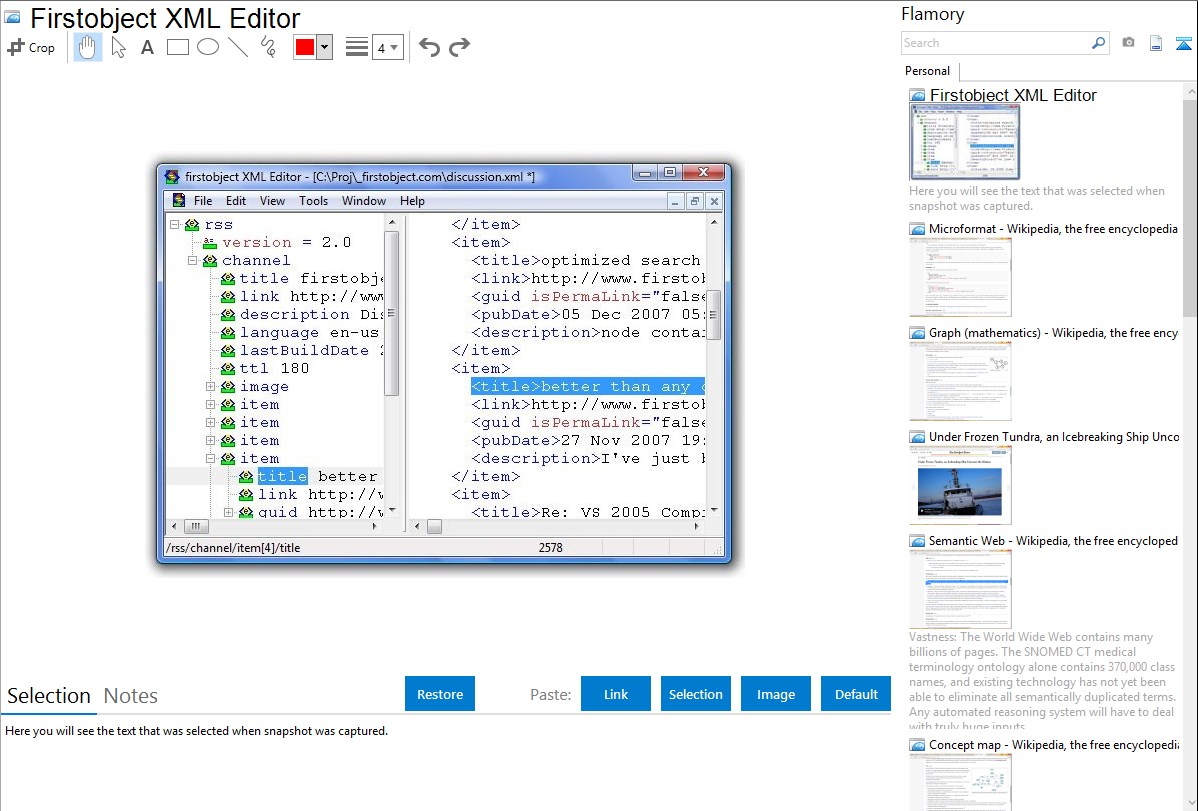Click the small icon beside Semantic Web title
The height and width of the screenshot is (811, 1198).
click(x=917, y=541)
